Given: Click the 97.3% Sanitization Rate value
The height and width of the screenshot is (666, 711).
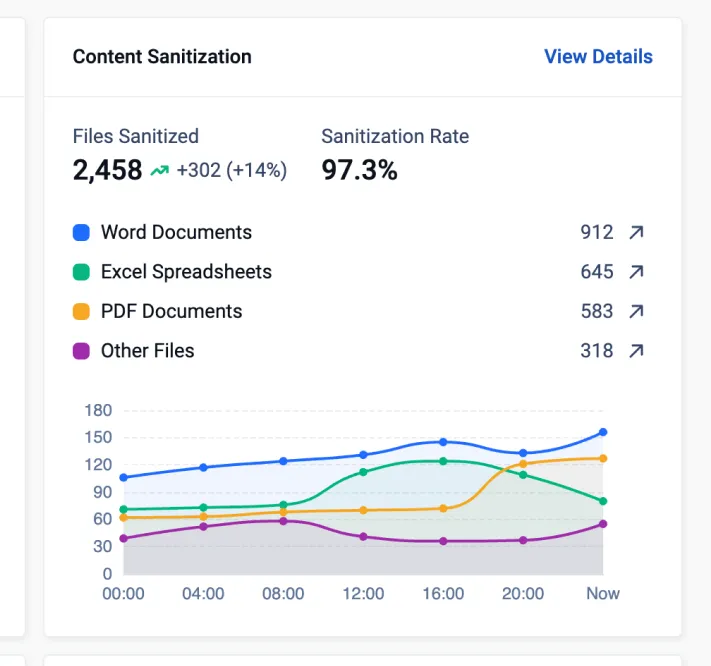Looking at the screenshot, I should [359, 170].
